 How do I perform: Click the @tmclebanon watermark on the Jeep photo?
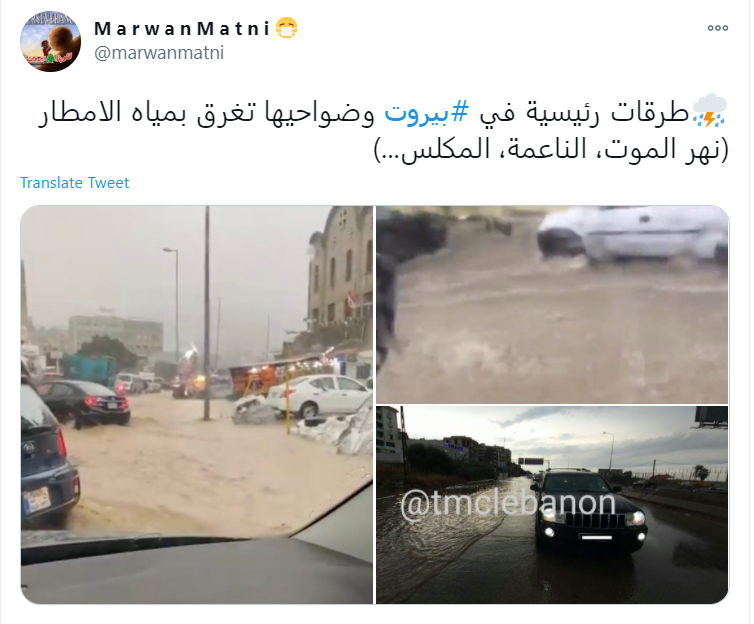(x=508, y=504)
